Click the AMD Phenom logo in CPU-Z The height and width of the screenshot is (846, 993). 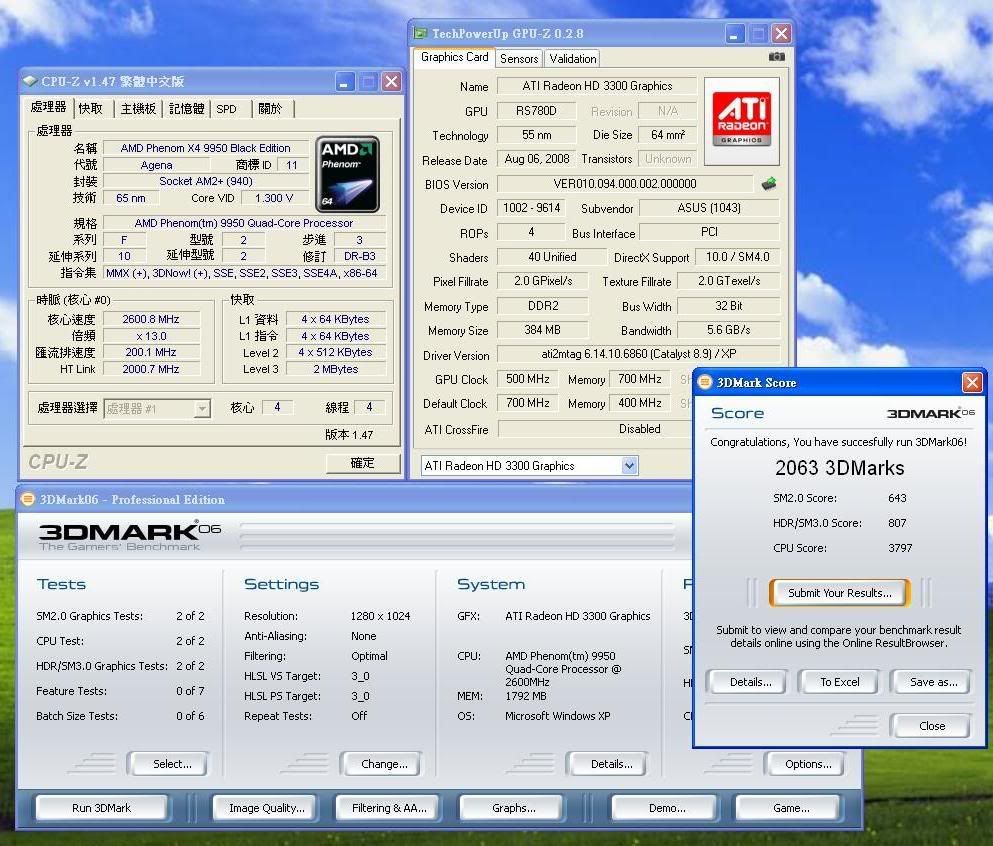coord(347,174)
